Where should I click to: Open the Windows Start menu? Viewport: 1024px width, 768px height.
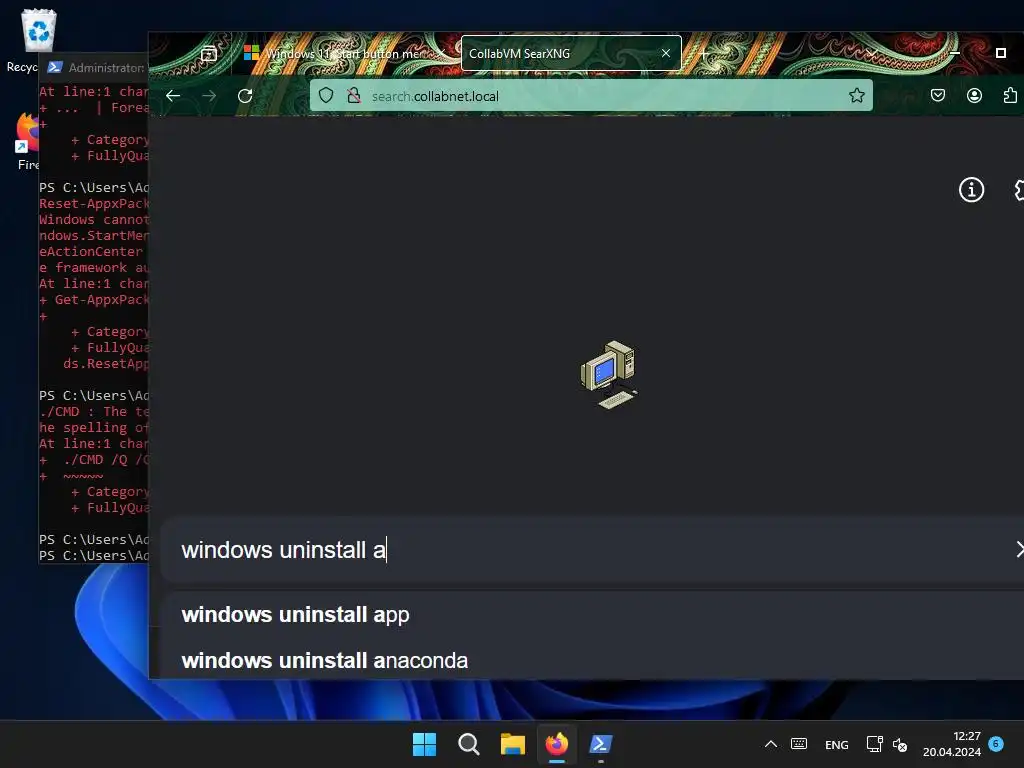424,744
